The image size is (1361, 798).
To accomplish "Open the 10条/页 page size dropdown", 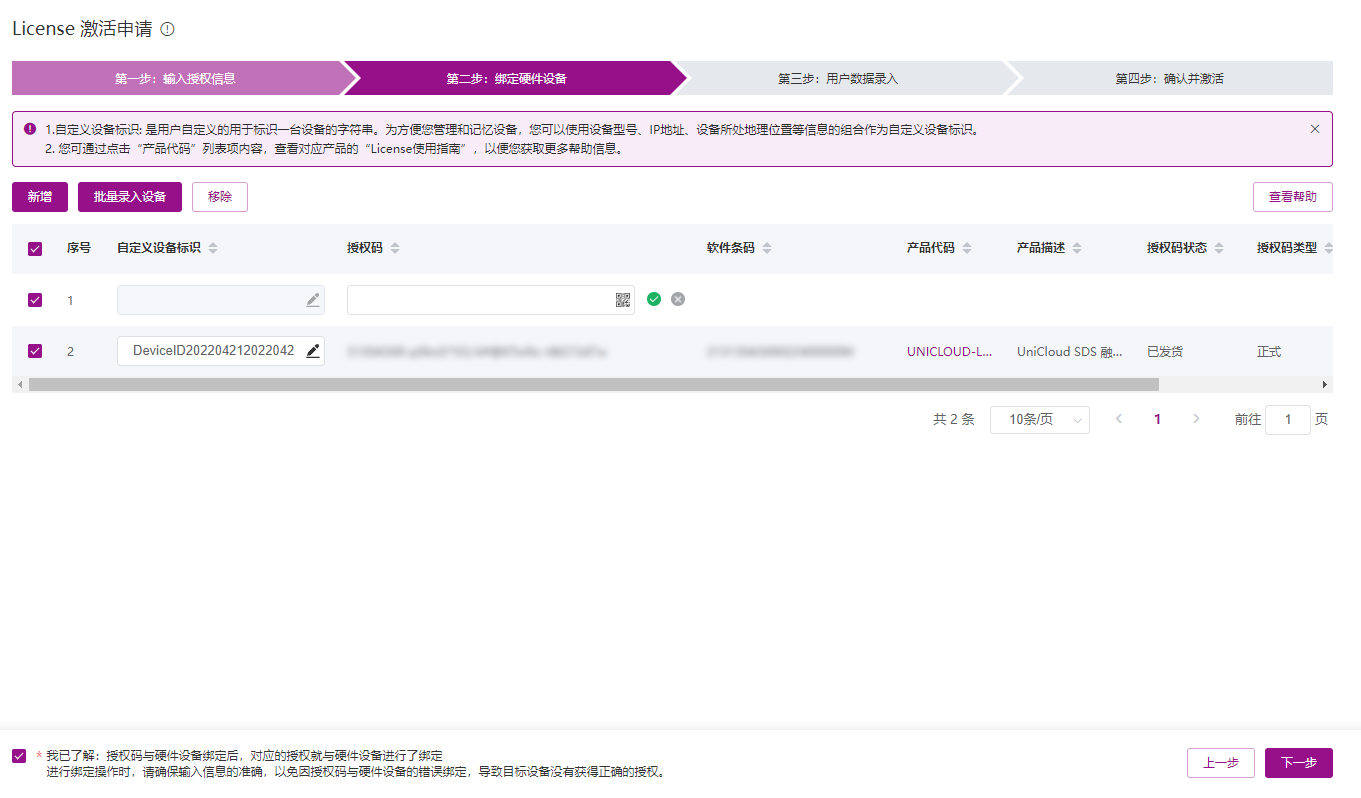I will pos(1040,420).
